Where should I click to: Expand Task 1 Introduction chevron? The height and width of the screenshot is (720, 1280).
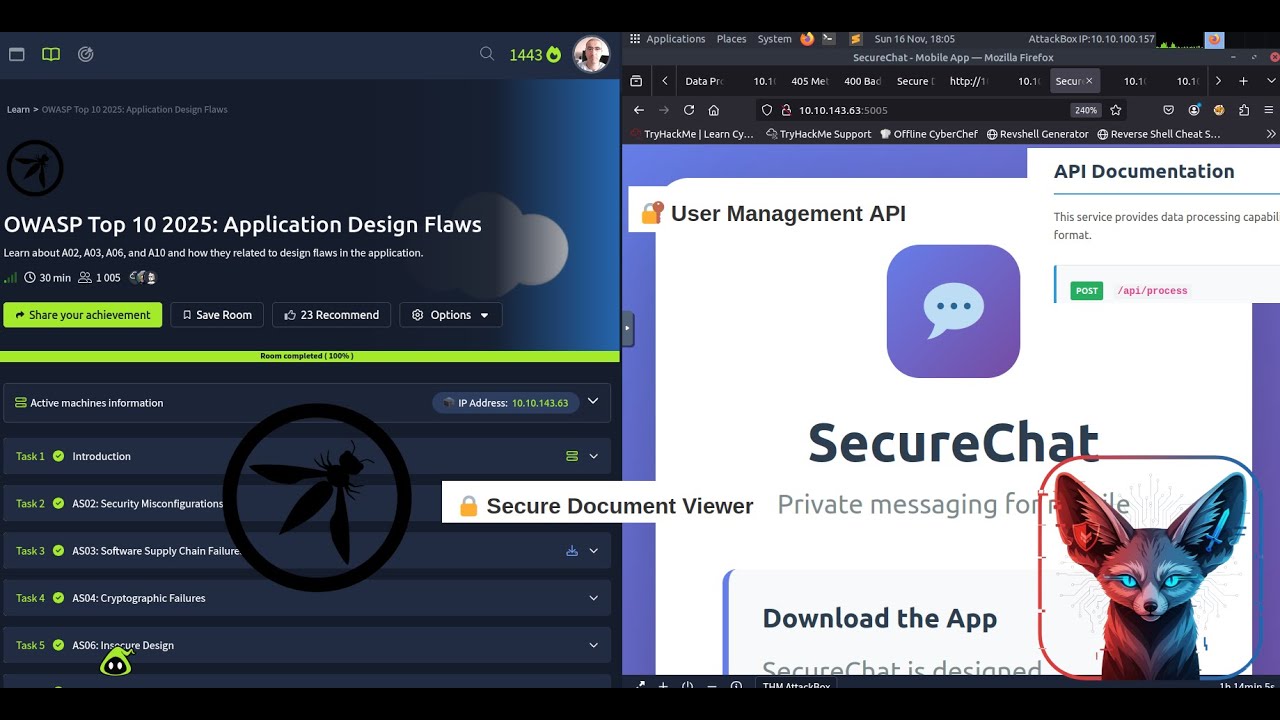(x=593, y=456)
